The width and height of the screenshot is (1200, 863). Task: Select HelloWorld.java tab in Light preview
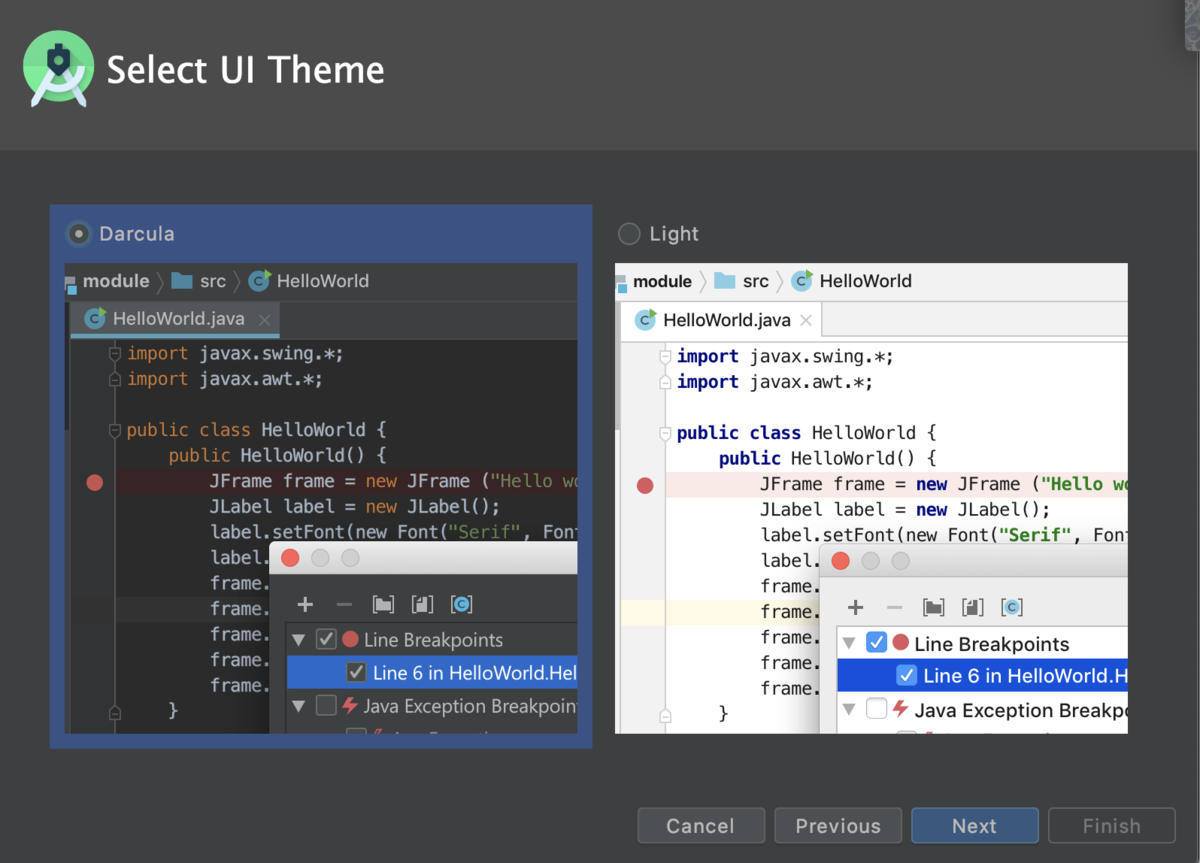[721, 320]
